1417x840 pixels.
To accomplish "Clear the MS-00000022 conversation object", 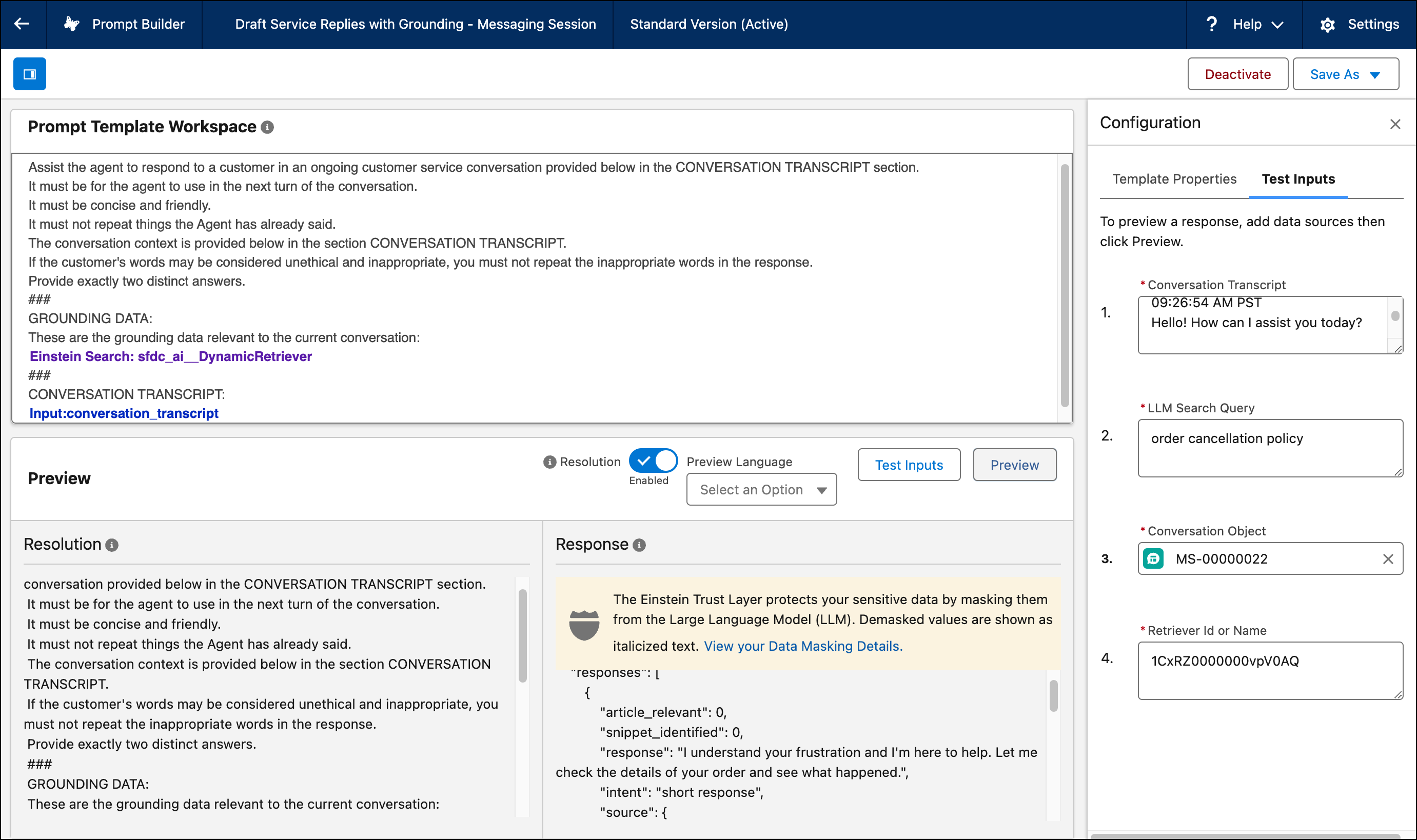I will (1388, 559).
